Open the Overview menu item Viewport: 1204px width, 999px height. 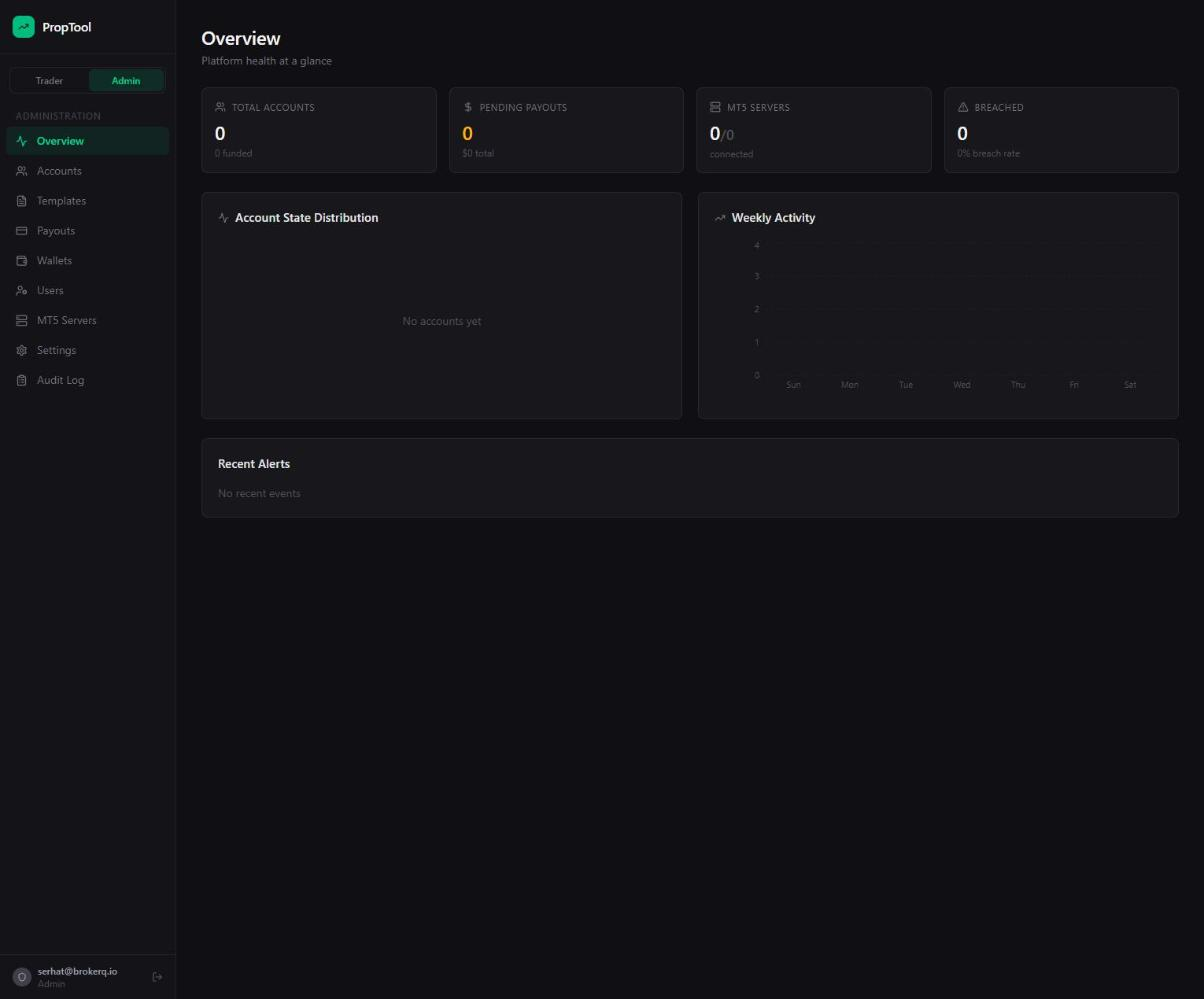(x=88, y=141)
